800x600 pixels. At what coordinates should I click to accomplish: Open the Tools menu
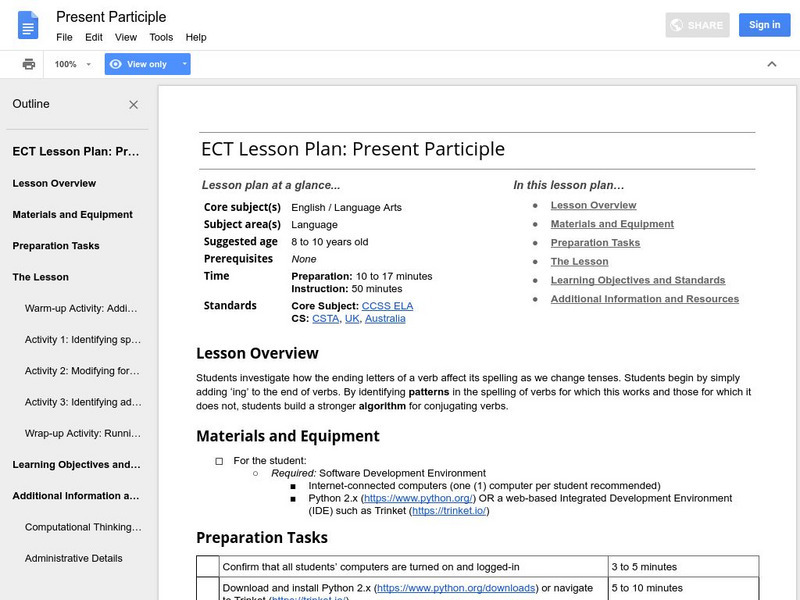click(161, 37)
